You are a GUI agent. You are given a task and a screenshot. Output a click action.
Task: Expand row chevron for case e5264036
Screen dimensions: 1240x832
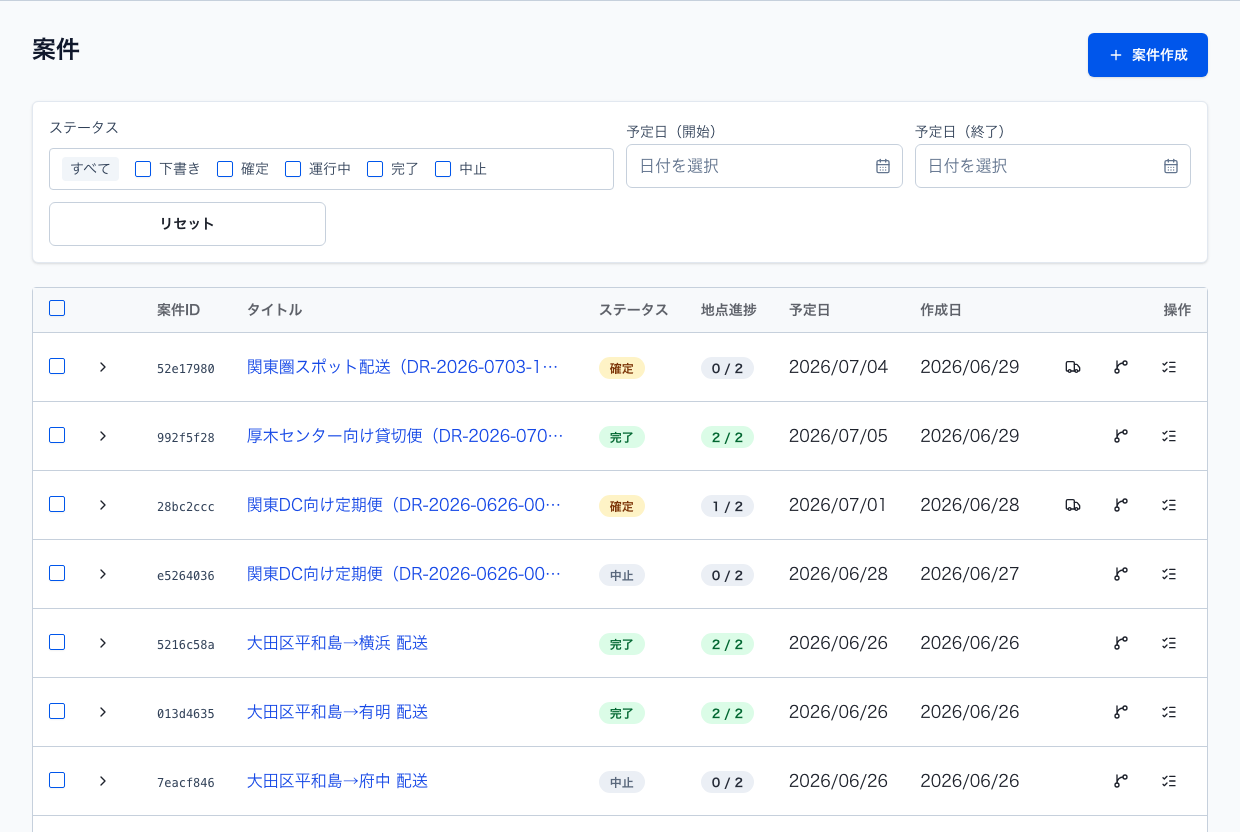[x=102, y=574]
